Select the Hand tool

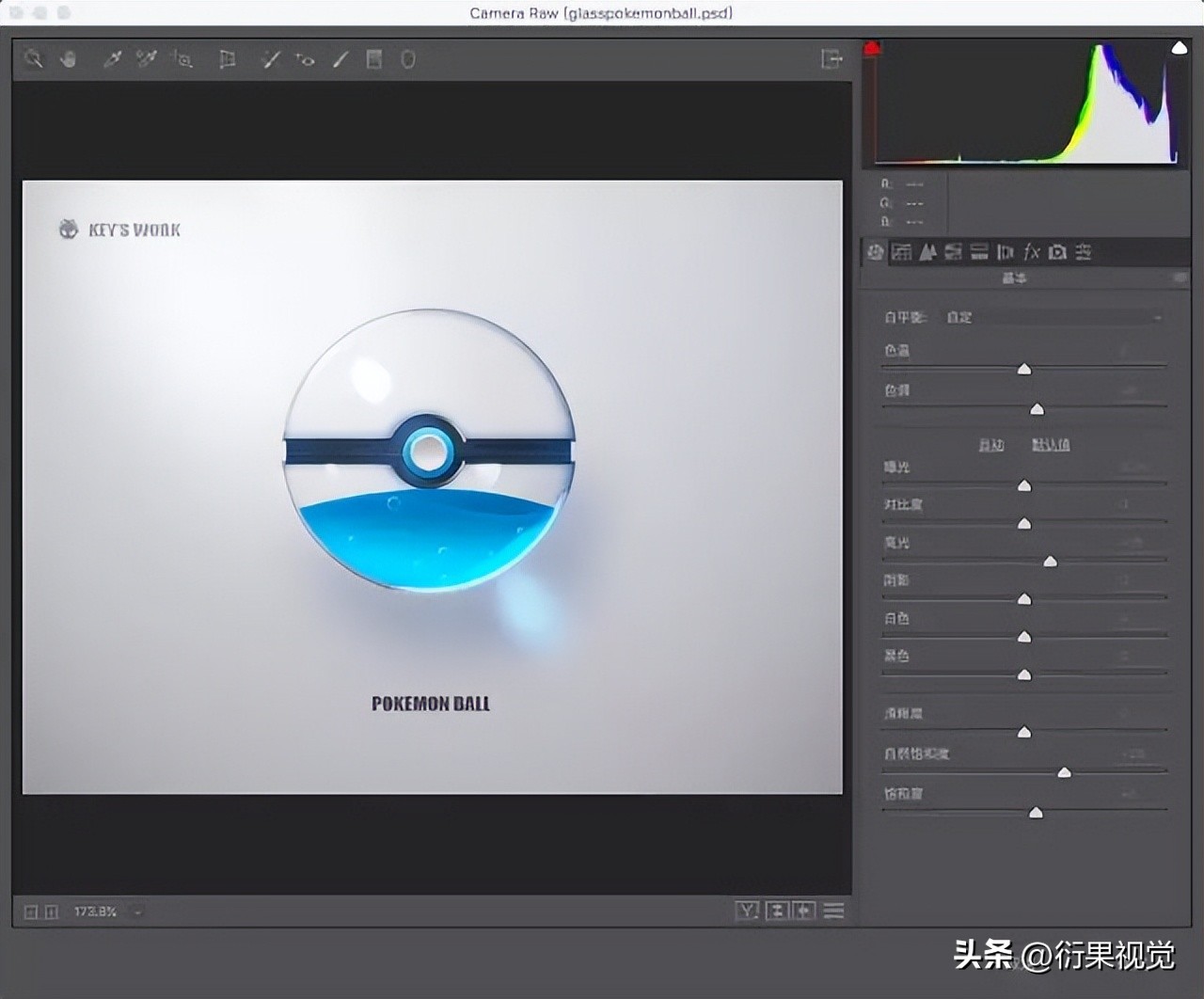click(69, 59)
